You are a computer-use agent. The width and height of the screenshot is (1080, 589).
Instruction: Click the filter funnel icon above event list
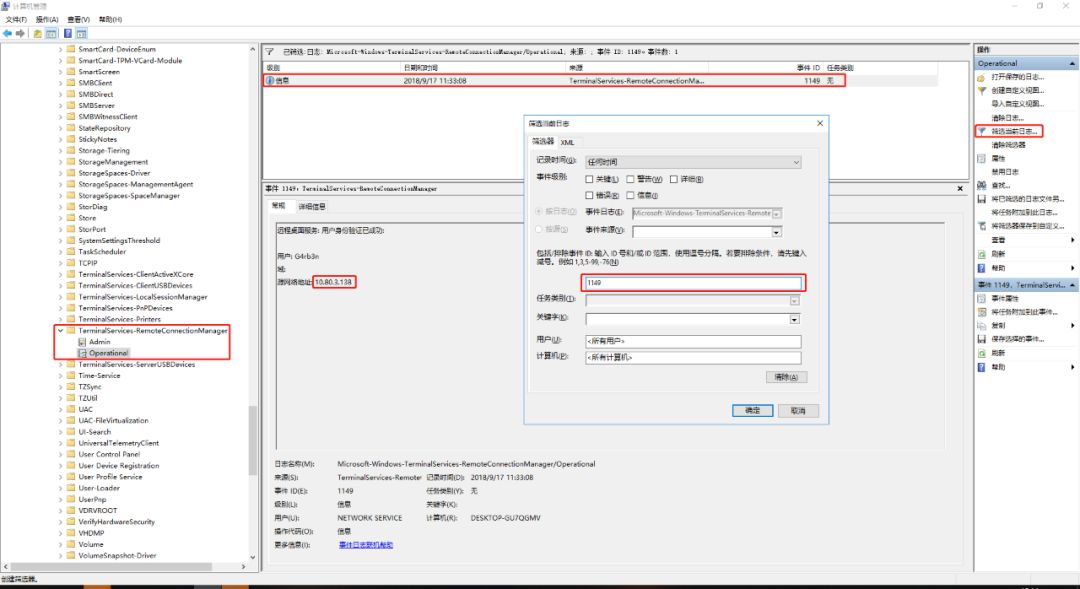(x=270, y=51)
